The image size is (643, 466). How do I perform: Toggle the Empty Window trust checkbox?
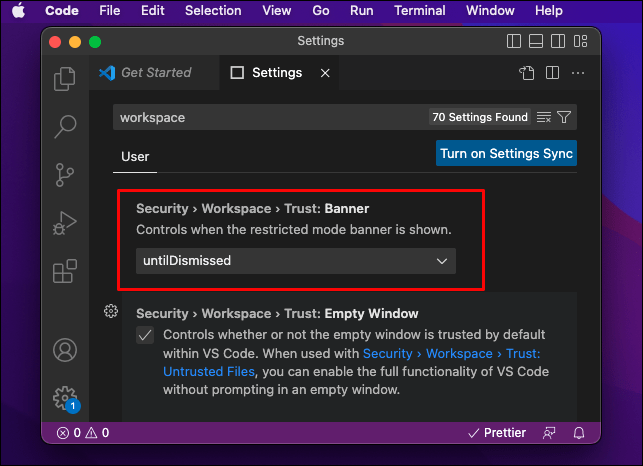coord(146,335)
